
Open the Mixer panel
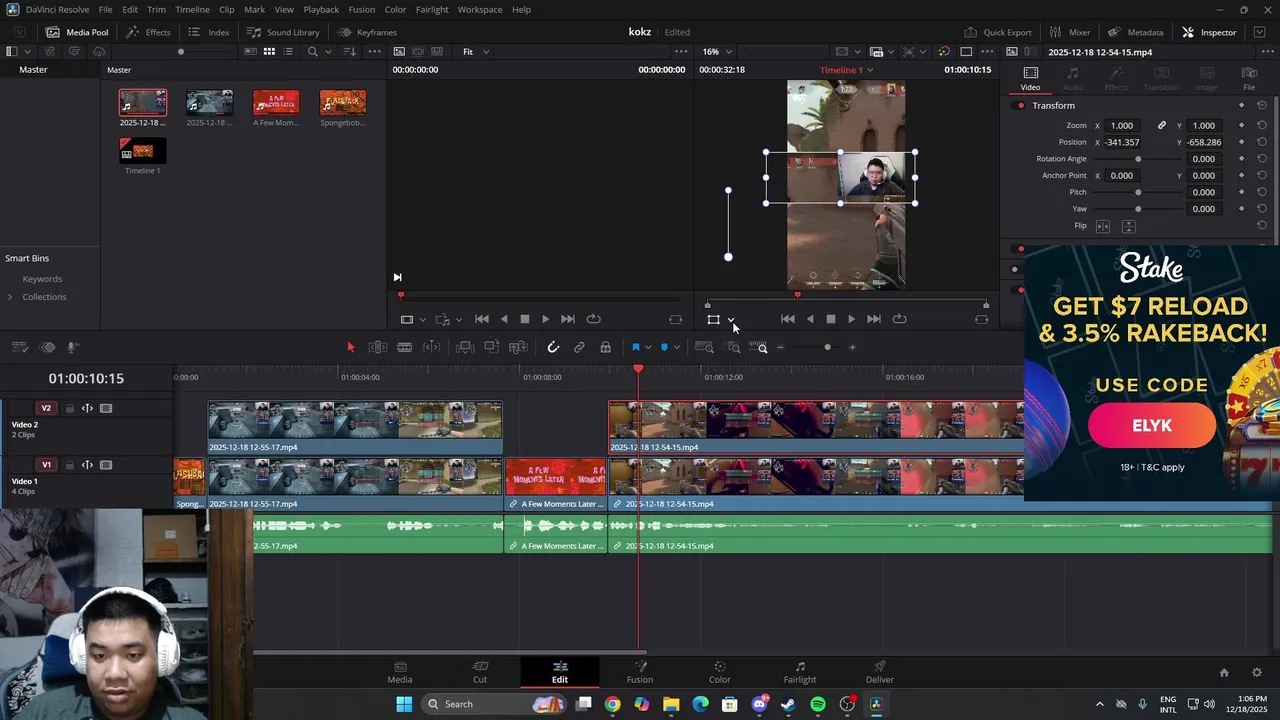pyautogui.click(x=1070, y=32)
